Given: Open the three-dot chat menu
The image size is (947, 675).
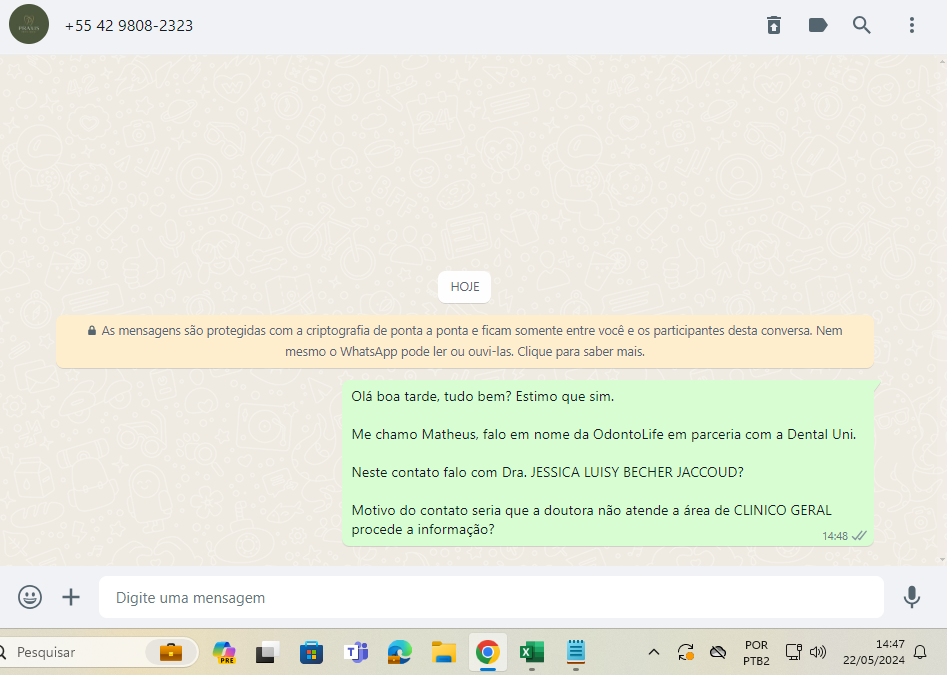Looking at the screenshot, I should click(912, 25).
